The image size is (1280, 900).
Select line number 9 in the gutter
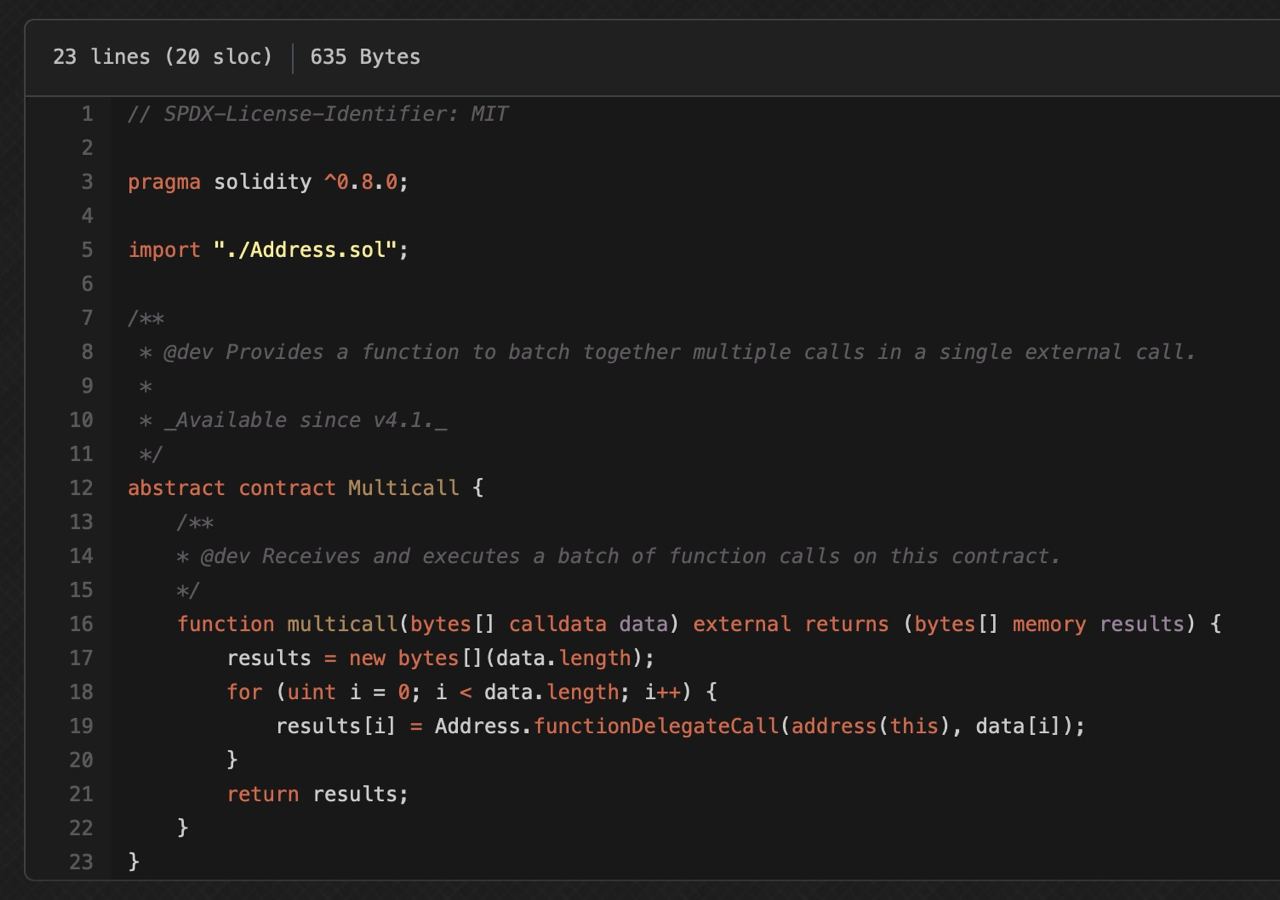pos(87,386)
